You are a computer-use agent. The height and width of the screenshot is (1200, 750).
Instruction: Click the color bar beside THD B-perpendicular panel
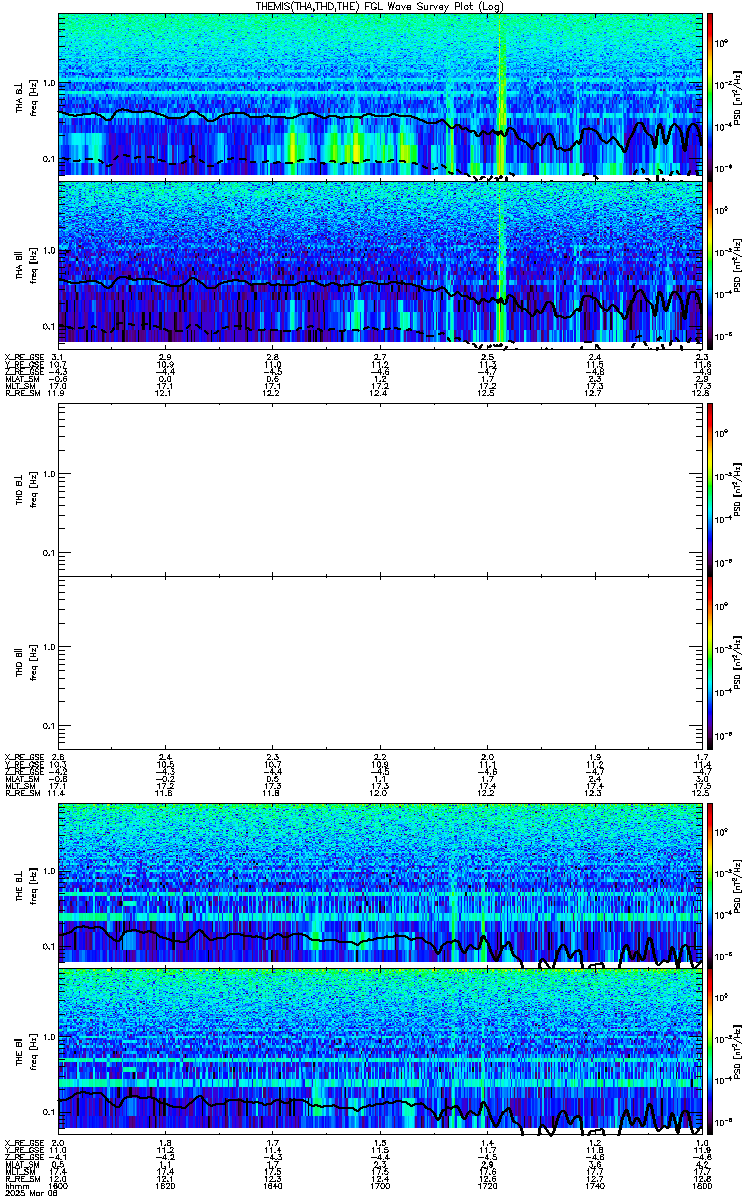[x=711, y=490]
